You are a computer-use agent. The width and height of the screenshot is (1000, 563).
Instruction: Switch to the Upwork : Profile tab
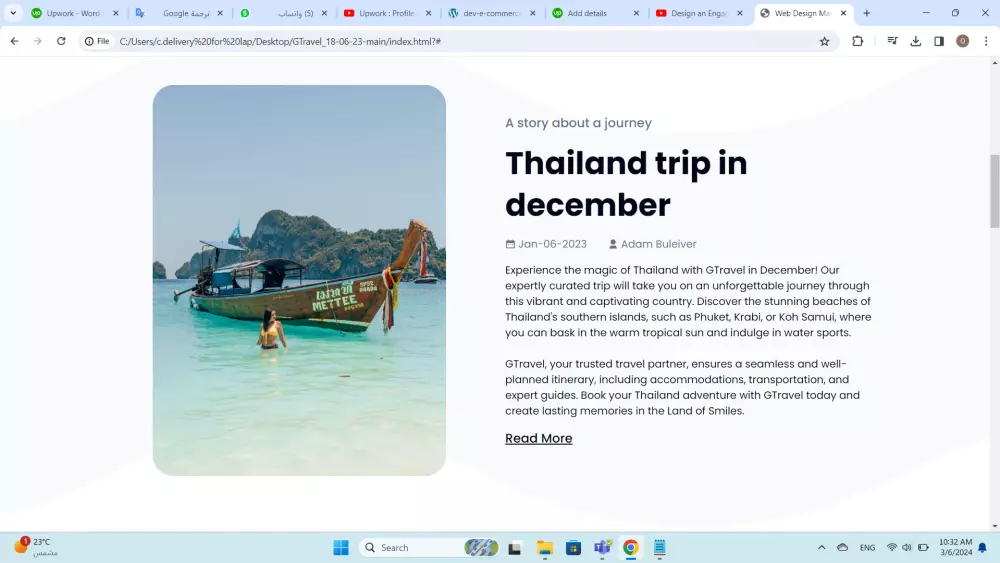pyautogui.click(x=388, y=13)
